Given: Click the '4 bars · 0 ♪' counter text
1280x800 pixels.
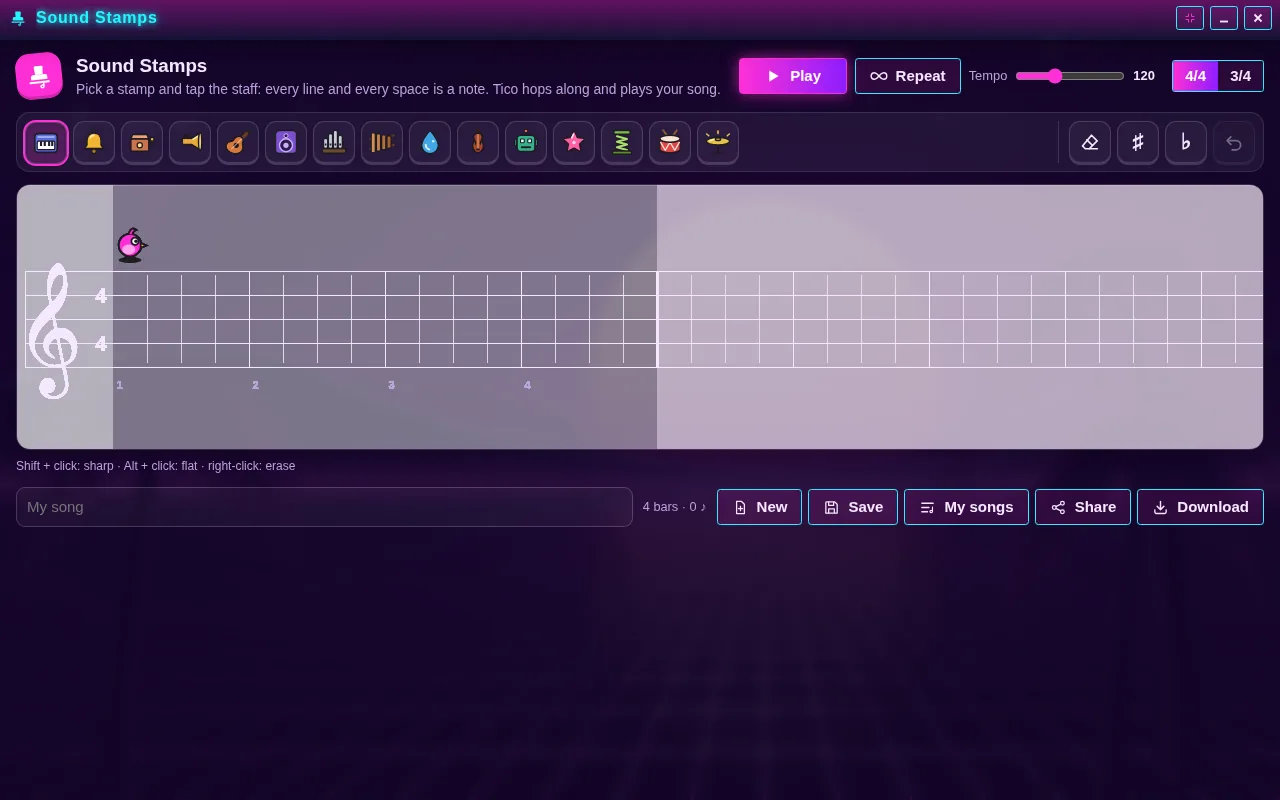Looking at the screenshot, I should [x=674, y=507].
